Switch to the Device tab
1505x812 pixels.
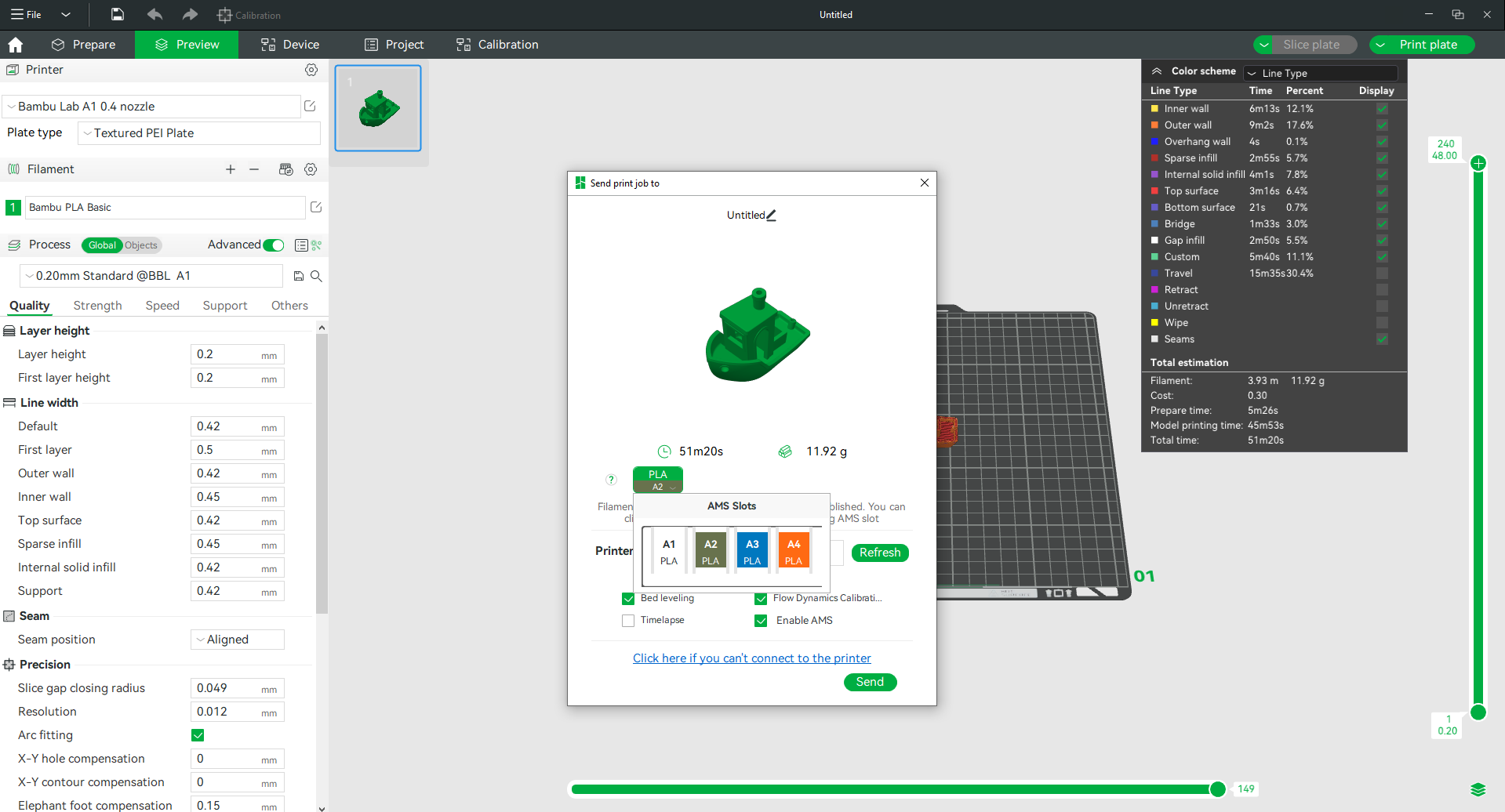[x=290, y=45]
